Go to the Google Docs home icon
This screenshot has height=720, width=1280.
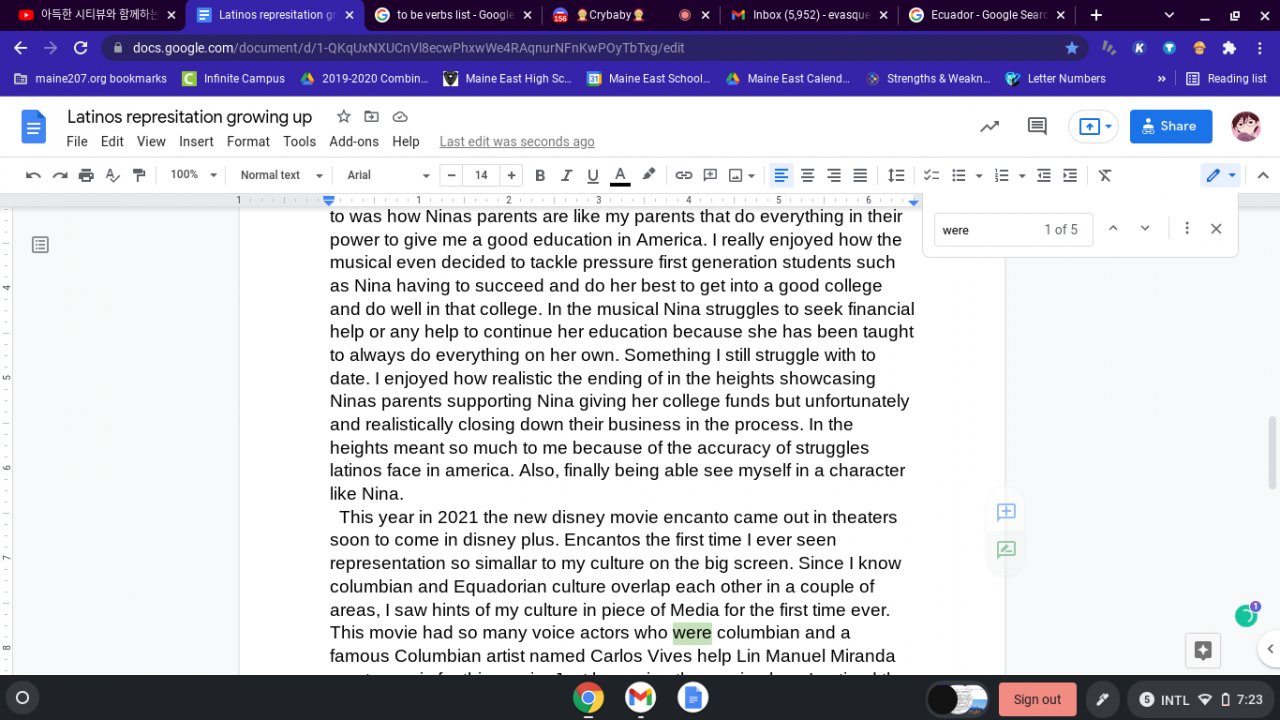(34, 127)
